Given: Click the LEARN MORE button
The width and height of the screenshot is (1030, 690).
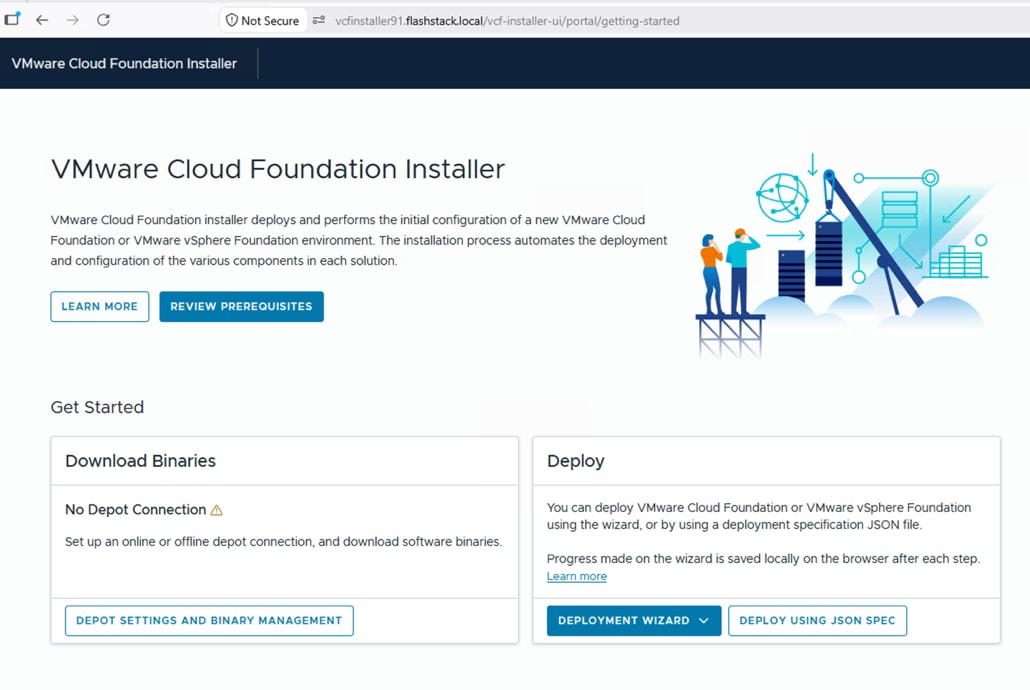Looking at the screenshot, I should (x=100, y=306).
